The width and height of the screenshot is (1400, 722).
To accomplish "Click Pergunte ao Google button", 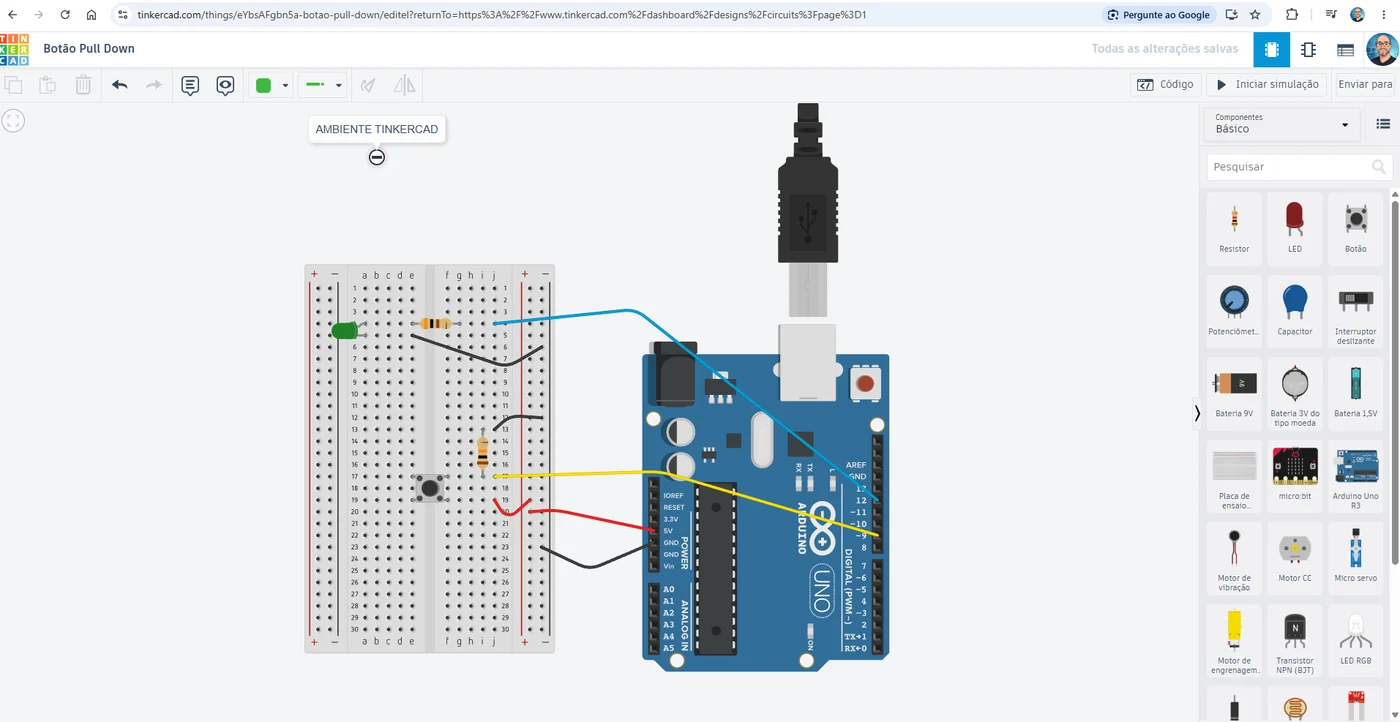I will coord(1159,15).
